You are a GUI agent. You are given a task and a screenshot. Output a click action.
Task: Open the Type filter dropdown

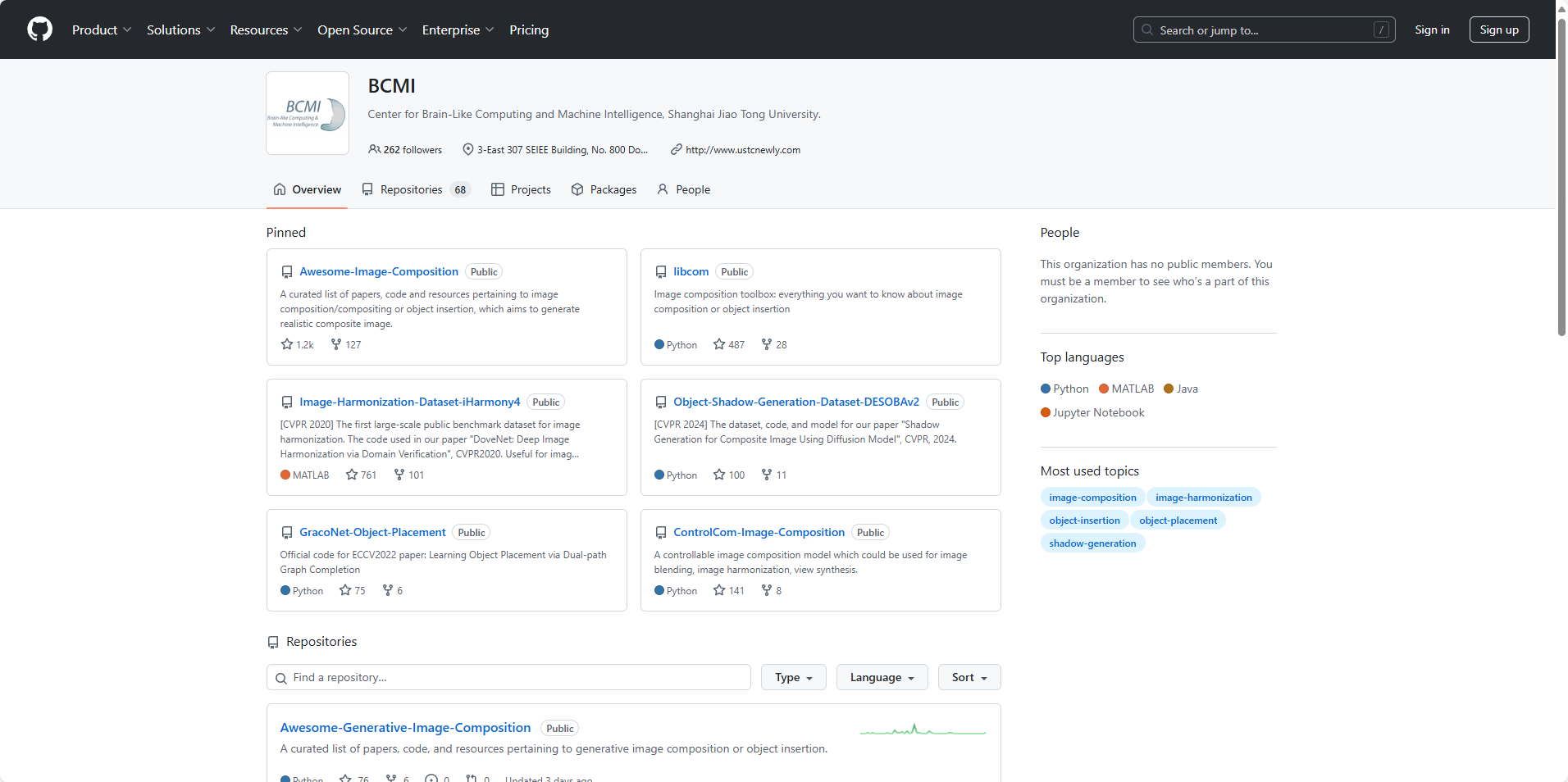(x=794, y=677)
